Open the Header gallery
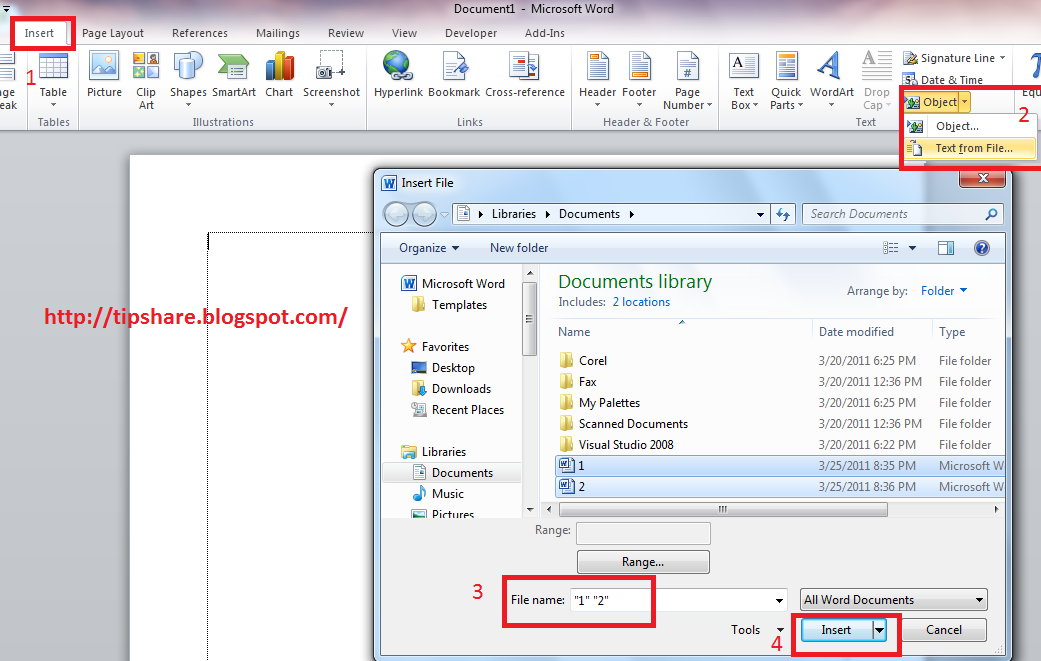 tap(598, 80)
